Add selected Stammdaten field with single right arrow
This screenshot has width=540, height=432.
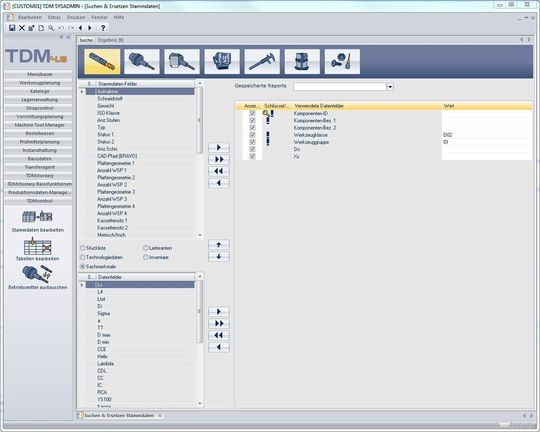point(219,147)
